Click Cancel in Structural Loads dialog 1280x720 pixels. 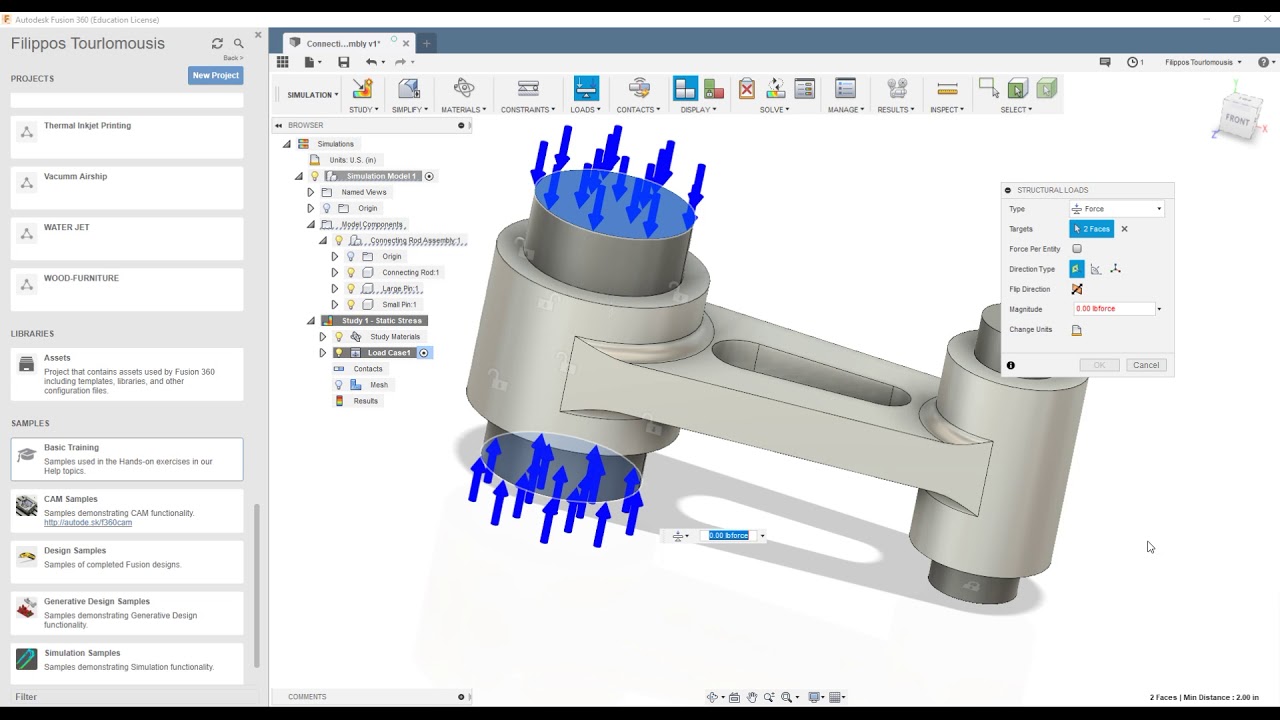coord(1146,365)
